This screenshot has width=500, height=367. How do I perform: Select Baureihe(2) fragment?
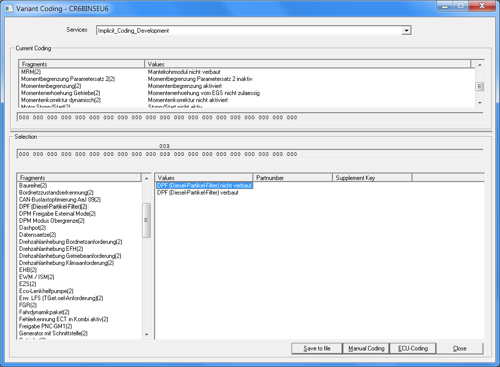(33, 186)
